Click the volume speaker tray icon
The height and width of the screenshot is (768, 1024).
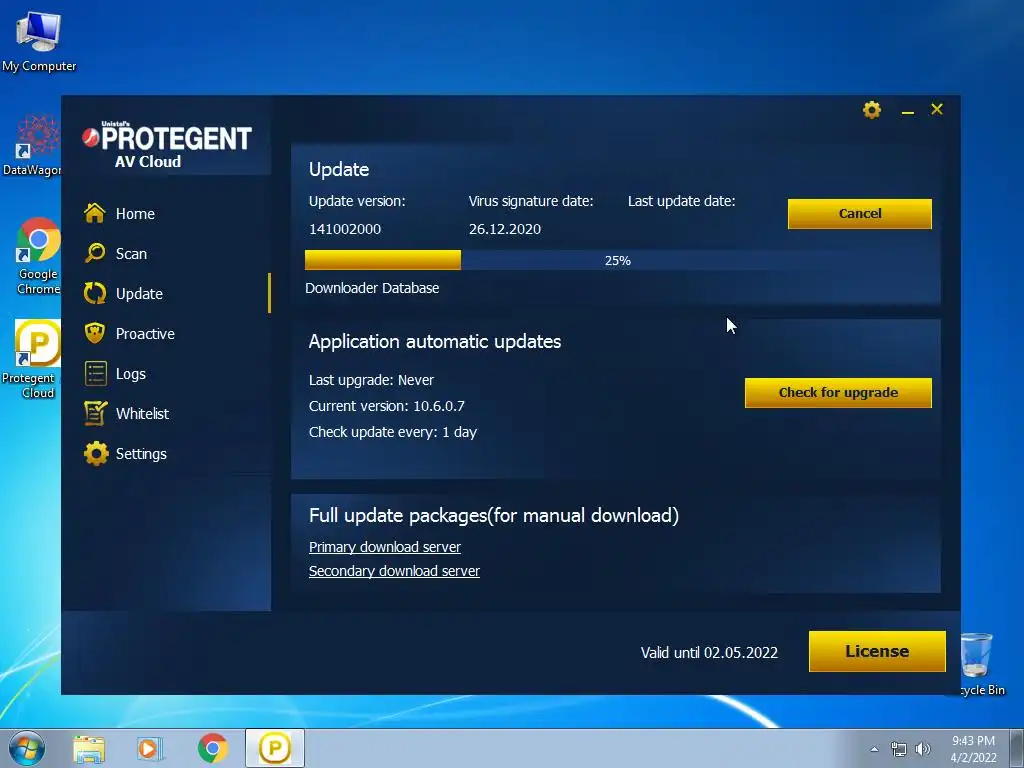point(923,749)
